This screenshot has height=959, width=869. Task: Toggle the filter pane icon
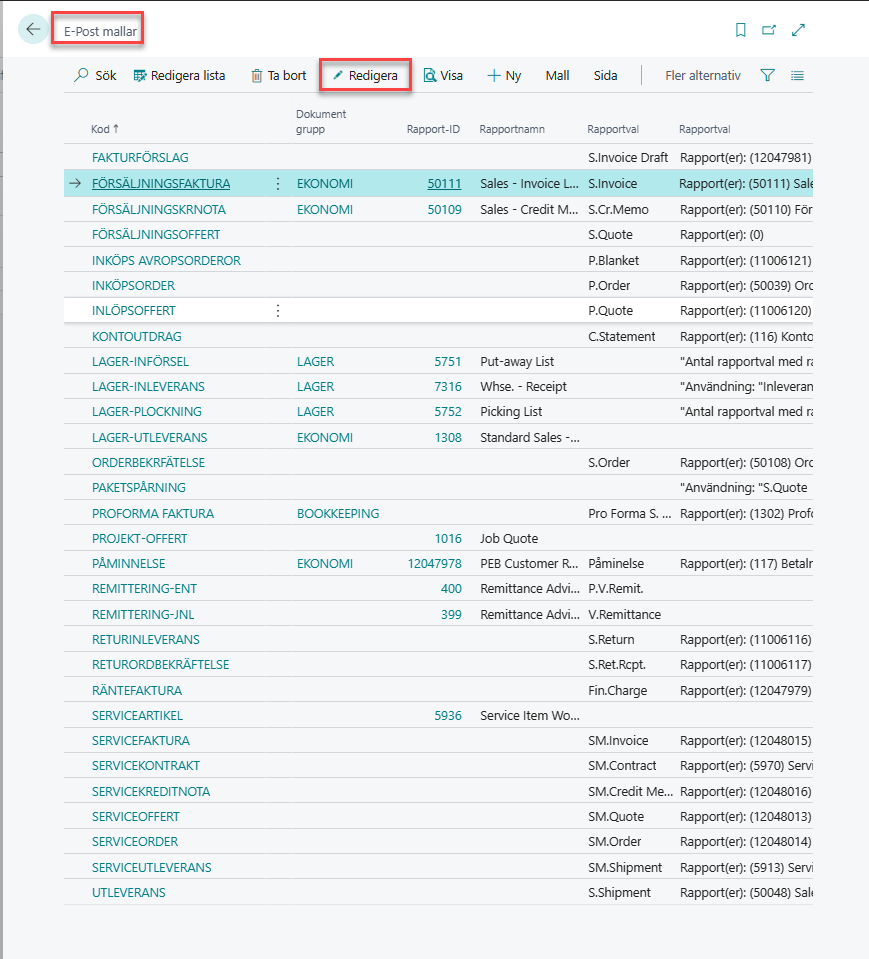767,75
